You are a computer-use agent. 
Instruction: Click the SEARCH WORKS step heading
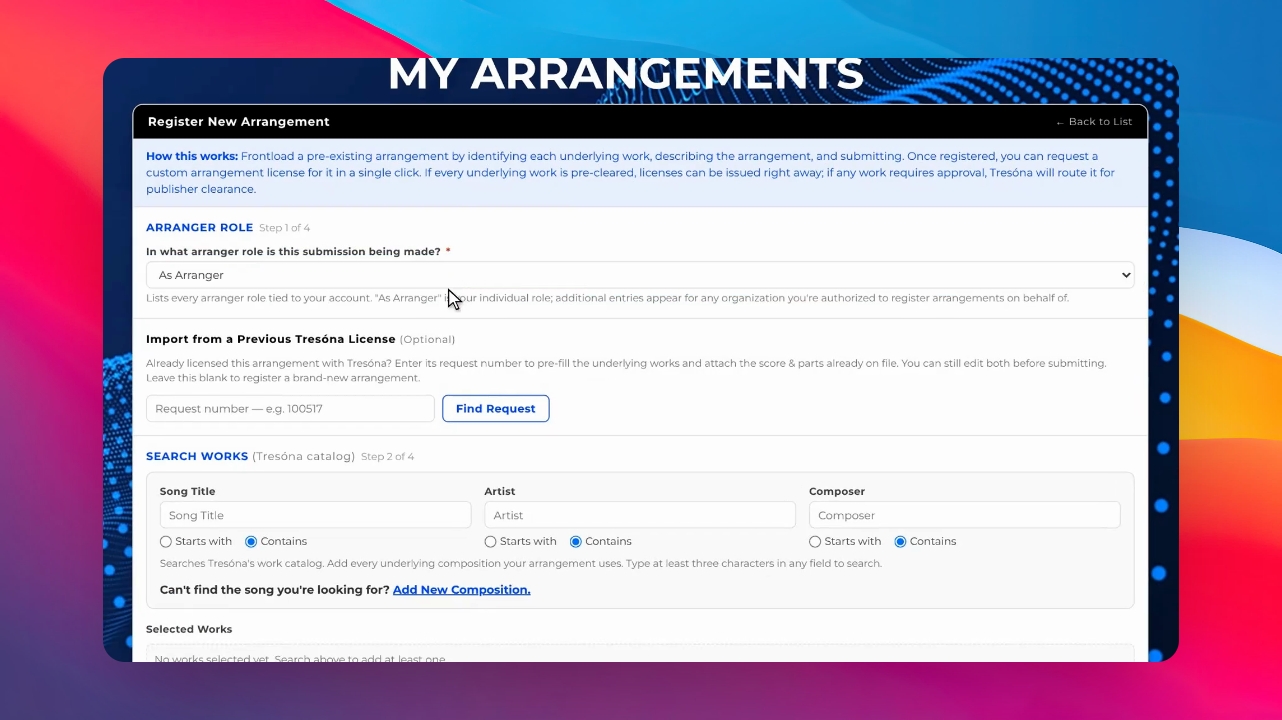click(x=197, y=456)
